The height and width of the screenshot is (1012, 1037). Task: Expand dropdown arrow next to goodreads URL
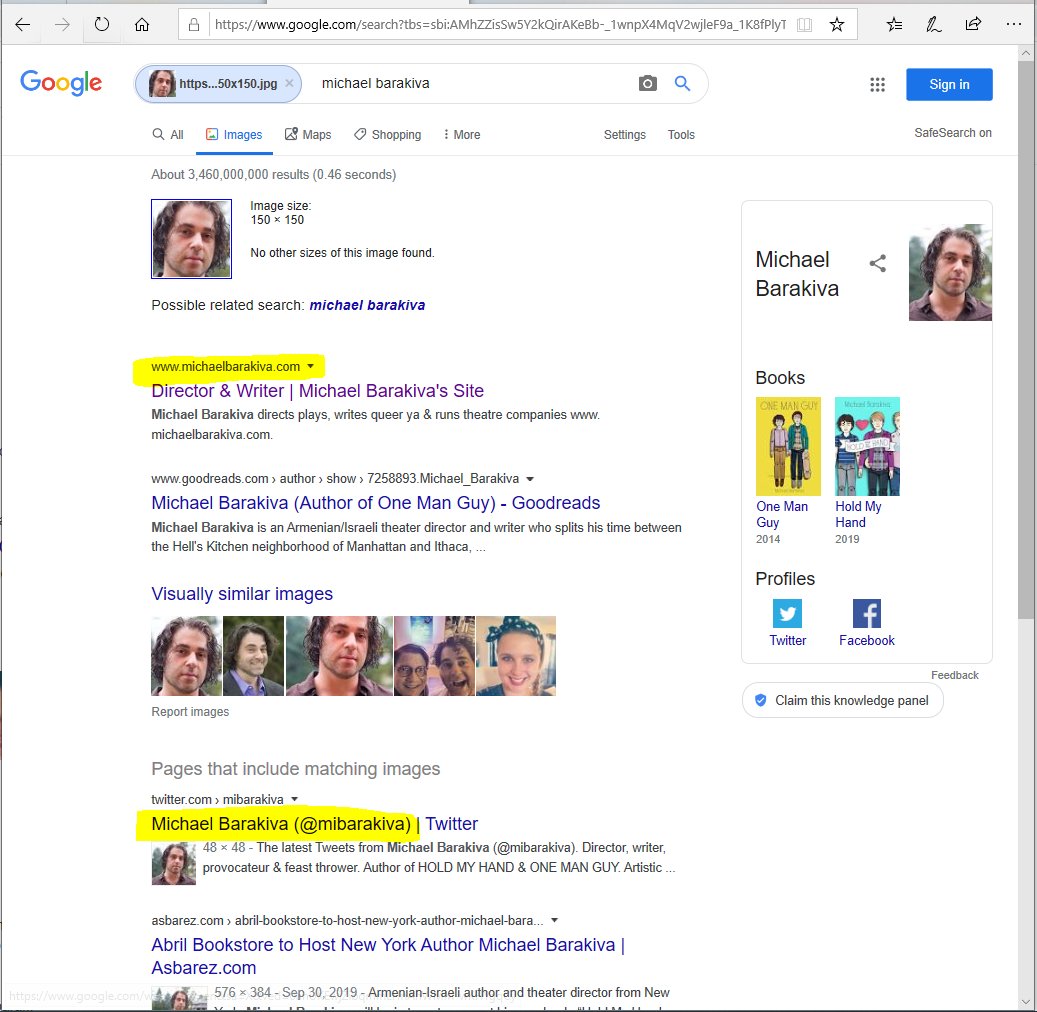coord(530,479)
